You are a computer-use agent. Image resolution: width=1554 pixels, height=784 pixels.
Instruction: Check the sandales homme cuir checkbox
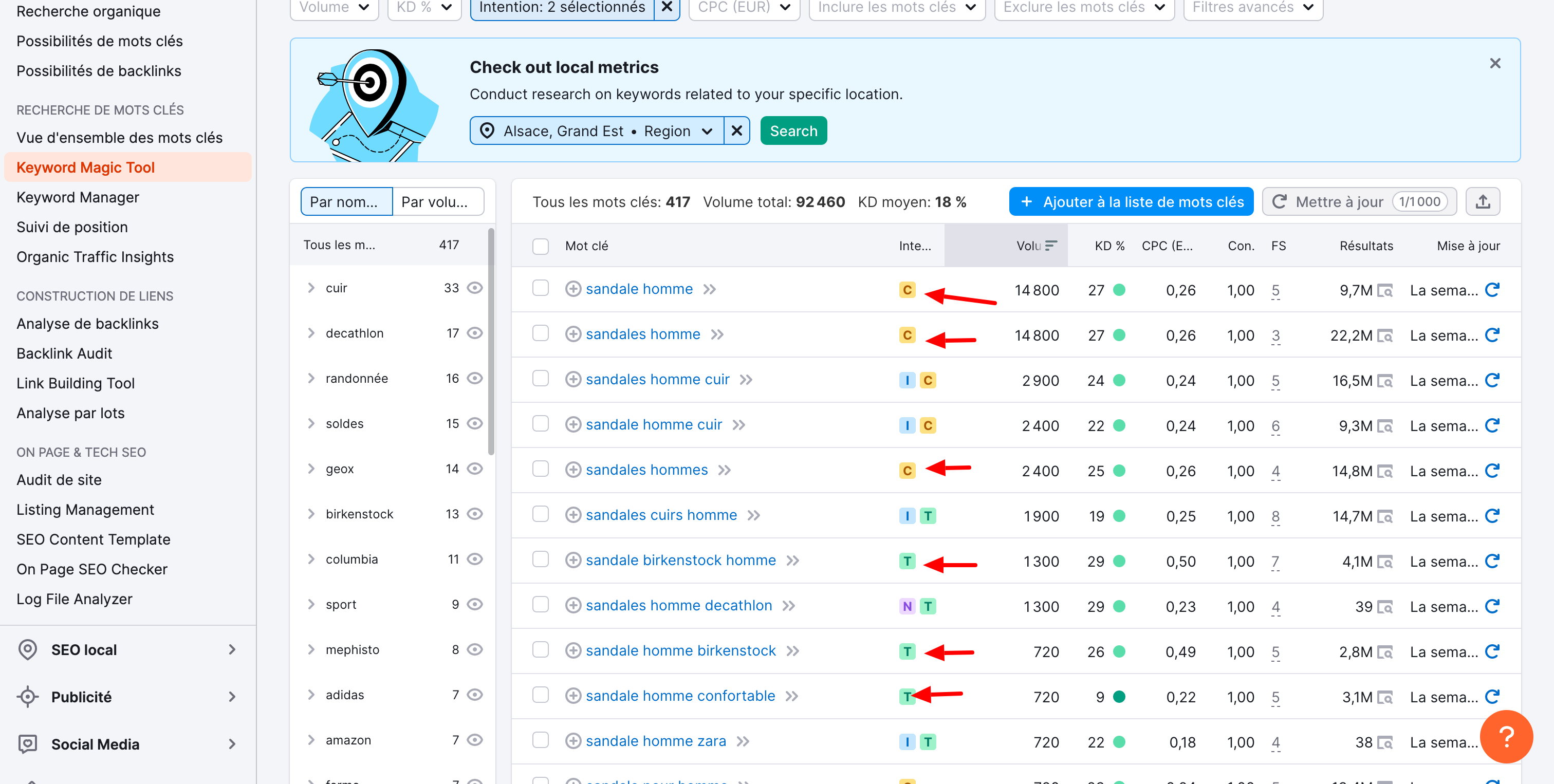[x=540, y=379]
